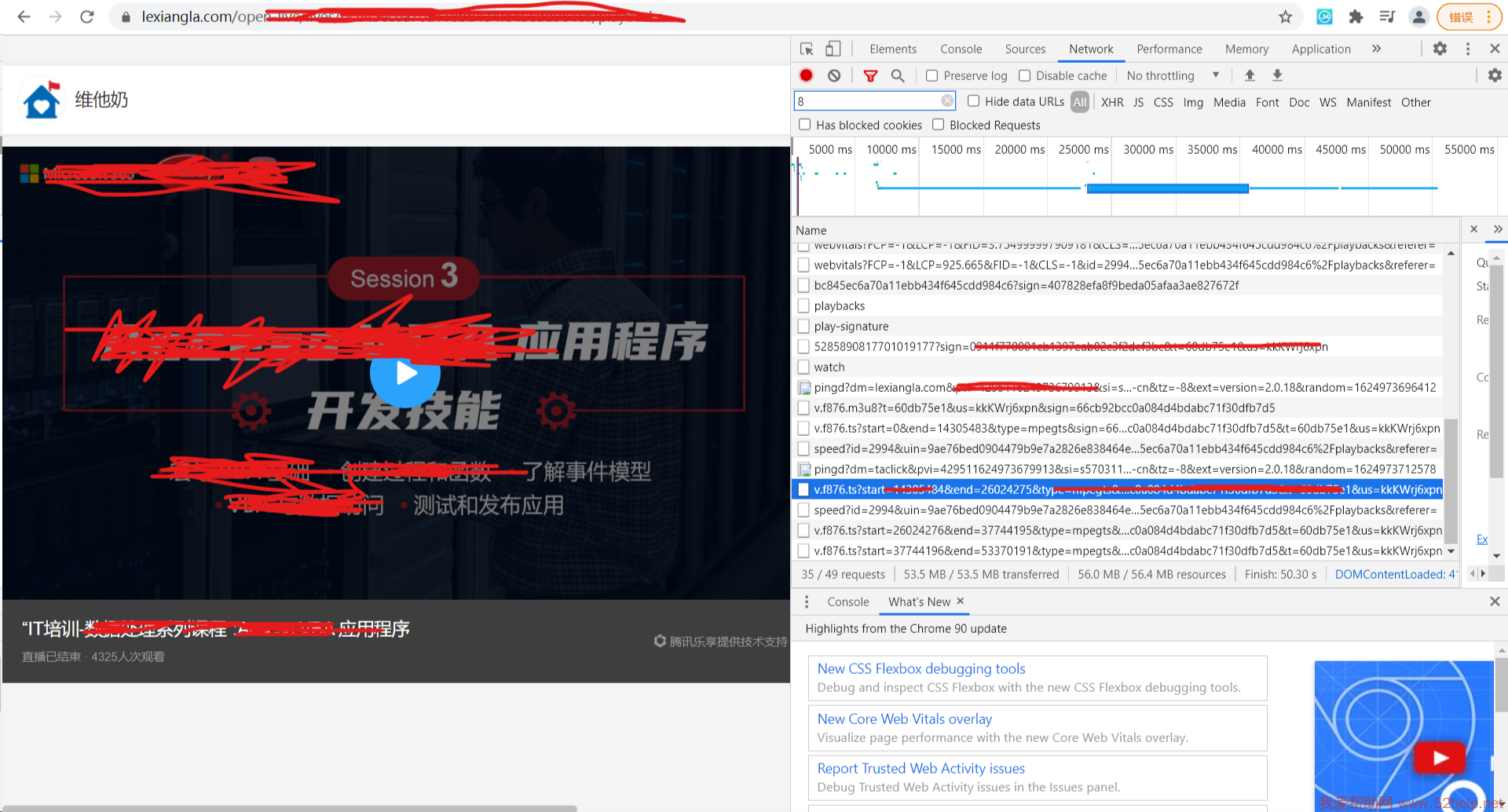This screenshot has width=1508, height=812.
Task: Click the record network log button
Action: point(806,75)
